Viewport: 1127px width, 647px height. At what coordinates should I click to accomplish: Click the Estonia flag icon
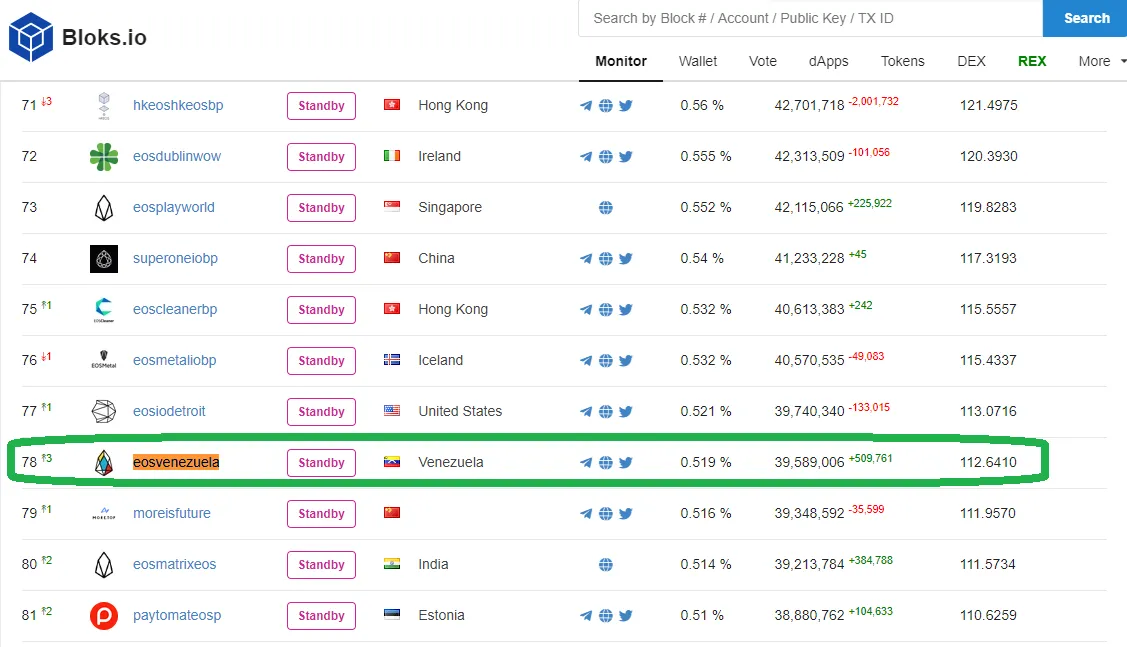tap(392, 615)
